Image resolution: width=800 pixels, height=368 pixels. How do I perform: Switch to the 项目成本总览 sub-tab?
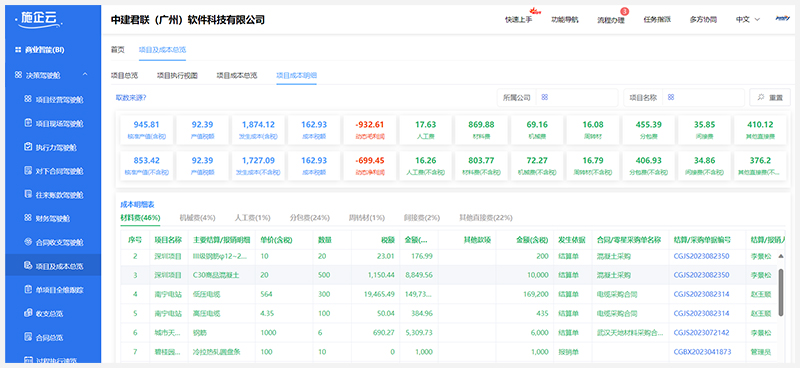click(x=237, y=76)
